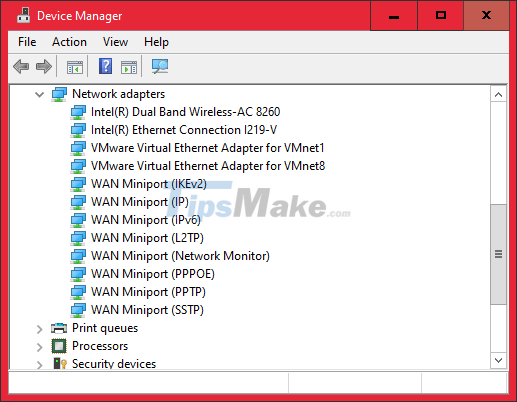Select WAN Miniport (SSTP) entry
This screenshot has width=517, height=402.
[x=147, y=310]
